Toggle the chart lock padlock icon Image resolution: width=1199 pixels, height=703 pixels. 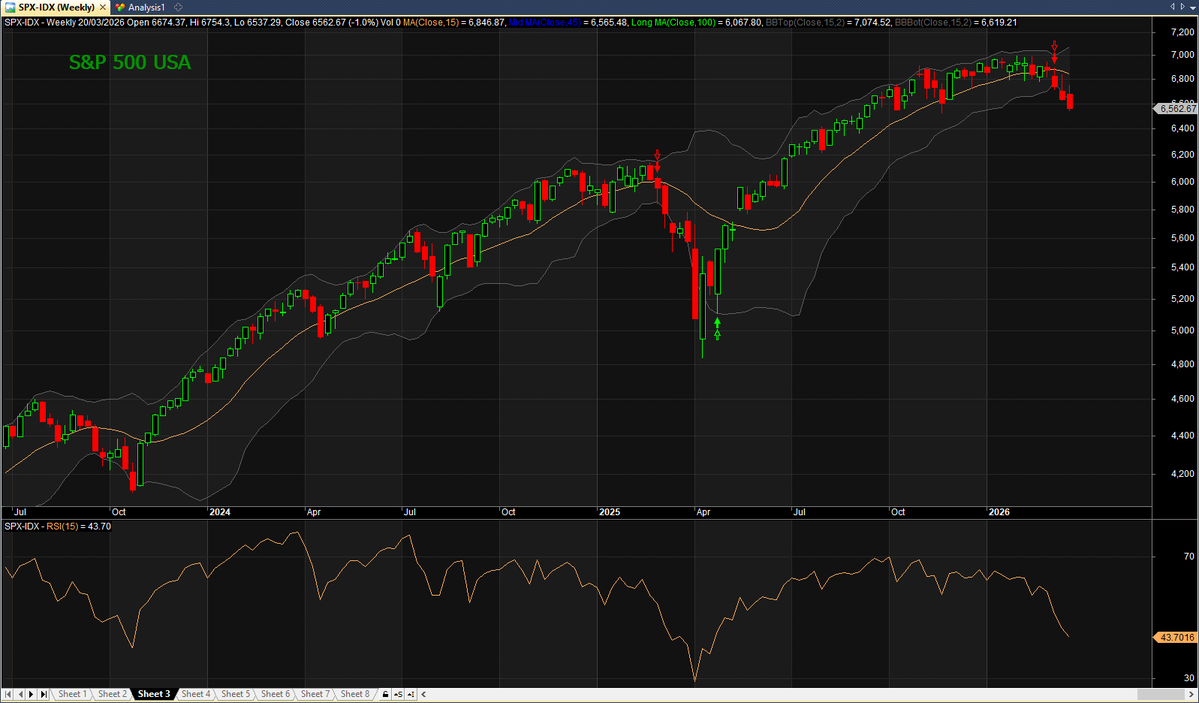point(385,694)
